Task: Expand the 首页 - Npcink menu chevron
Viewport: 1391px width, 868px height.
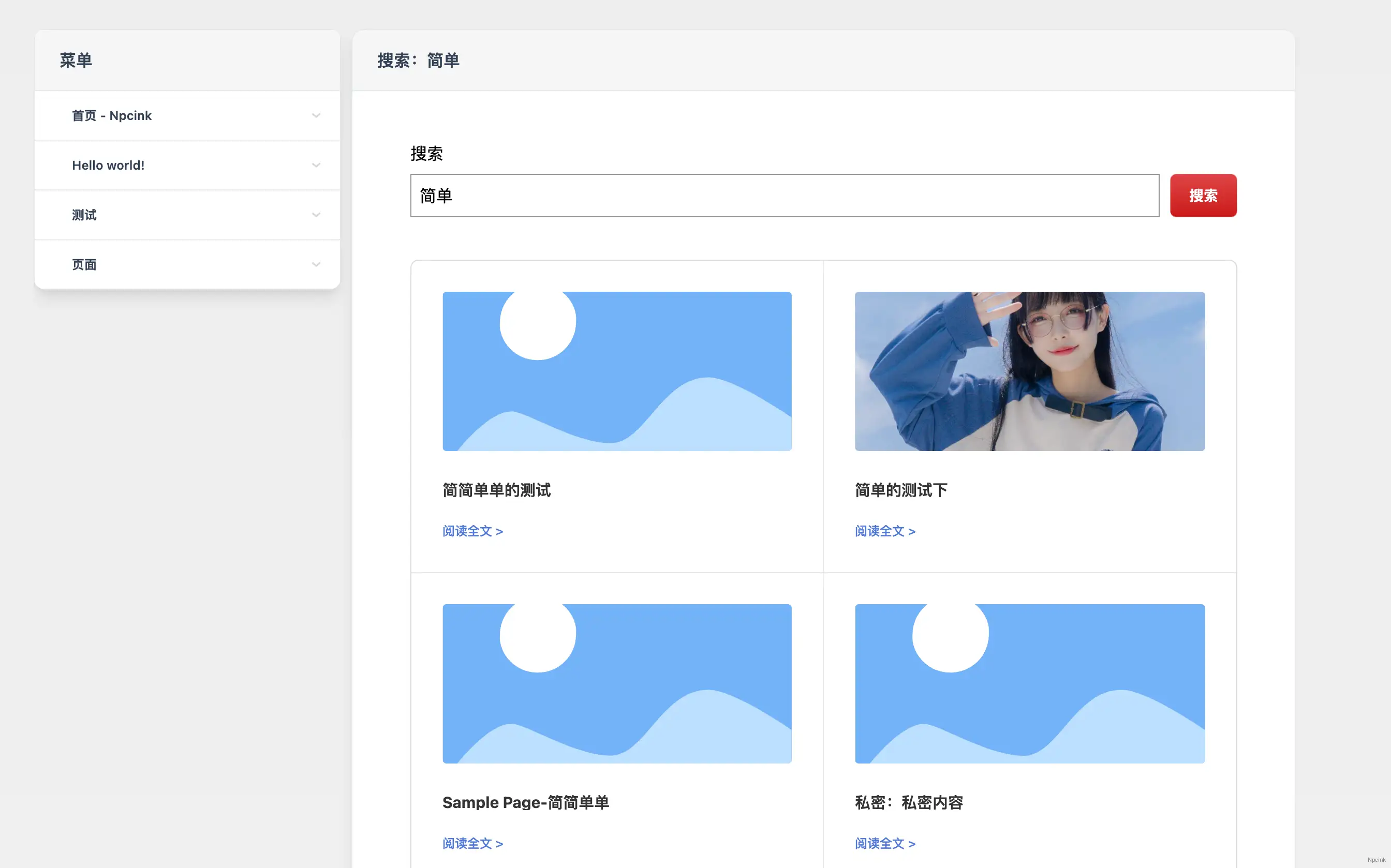Action: click(x=316, y=115)
